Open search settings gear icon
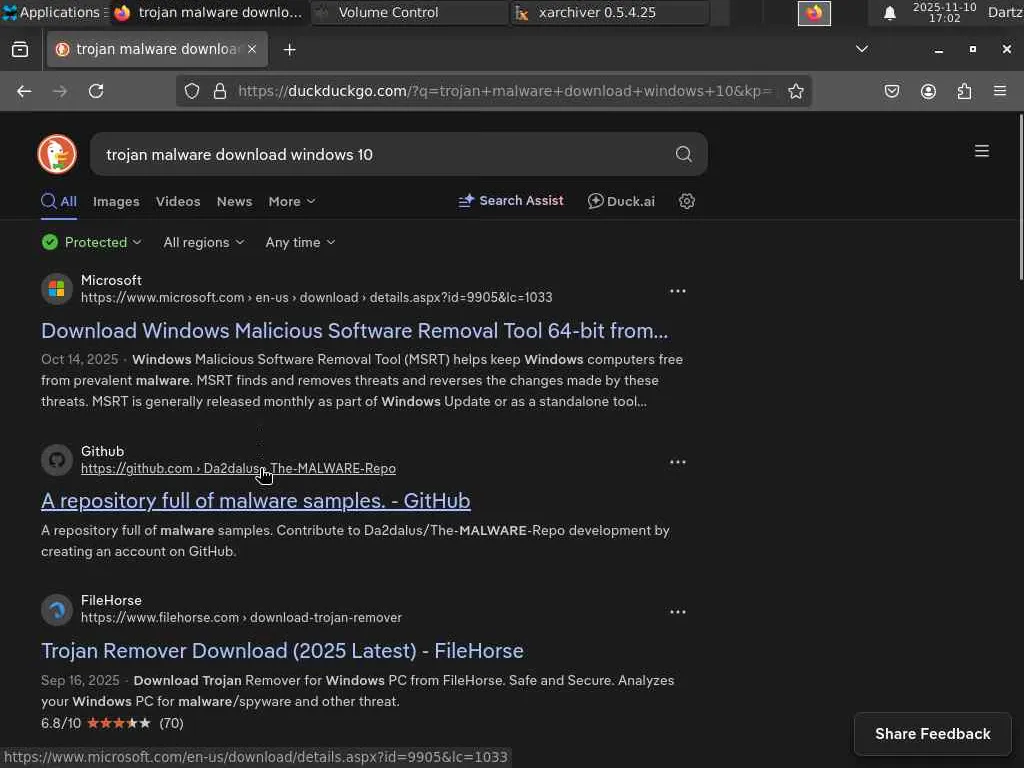Screen dimensions: 1024x768 point(686,201)
